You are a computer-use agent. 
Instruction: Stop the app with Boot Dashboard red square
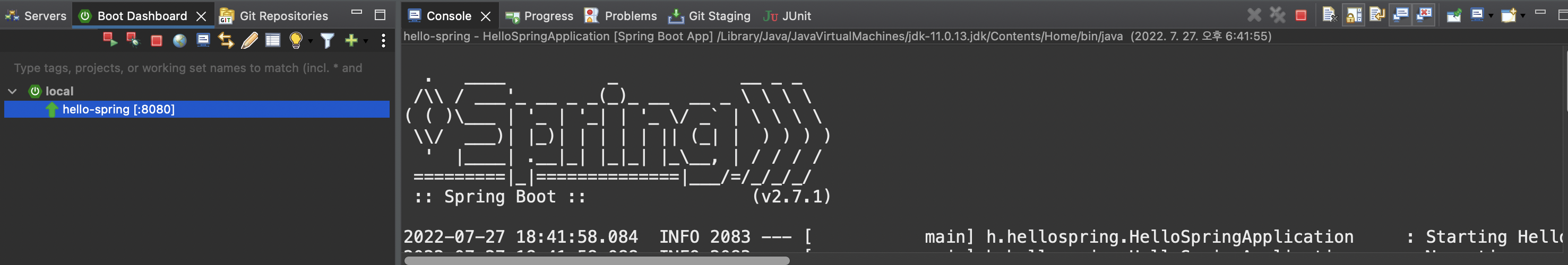point(157,41)
